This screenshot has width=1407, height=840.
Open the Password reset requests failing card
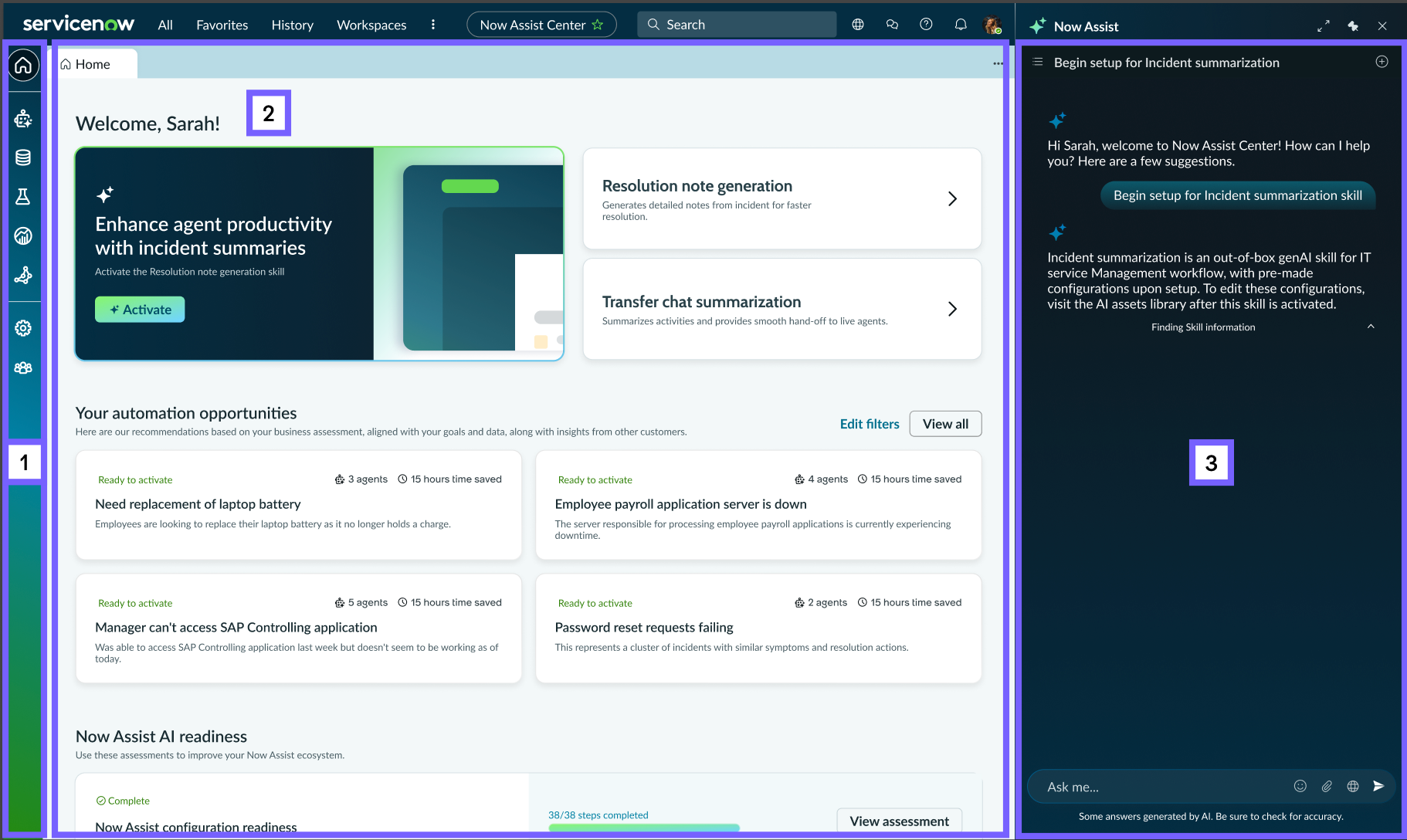pyautogui.click(x=758, y=628)
